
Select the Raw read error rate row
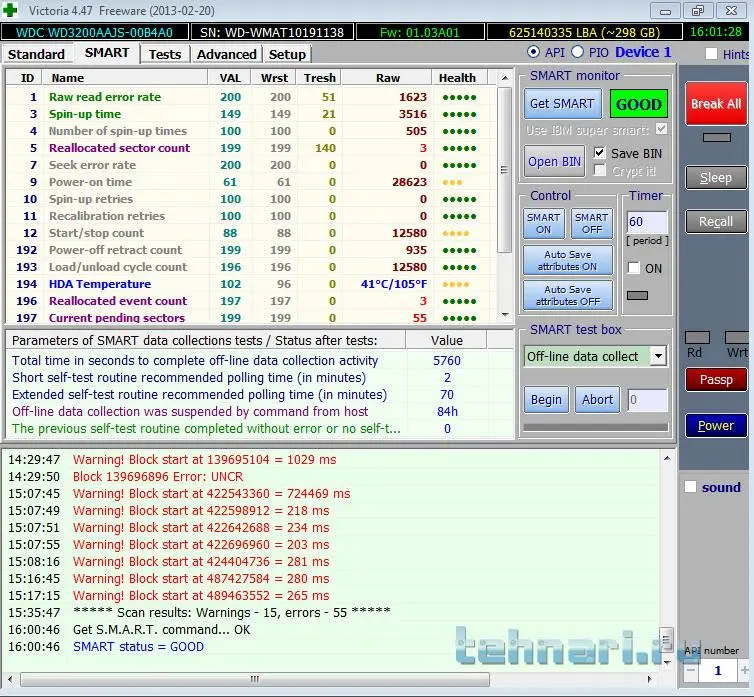coord(251,97)
